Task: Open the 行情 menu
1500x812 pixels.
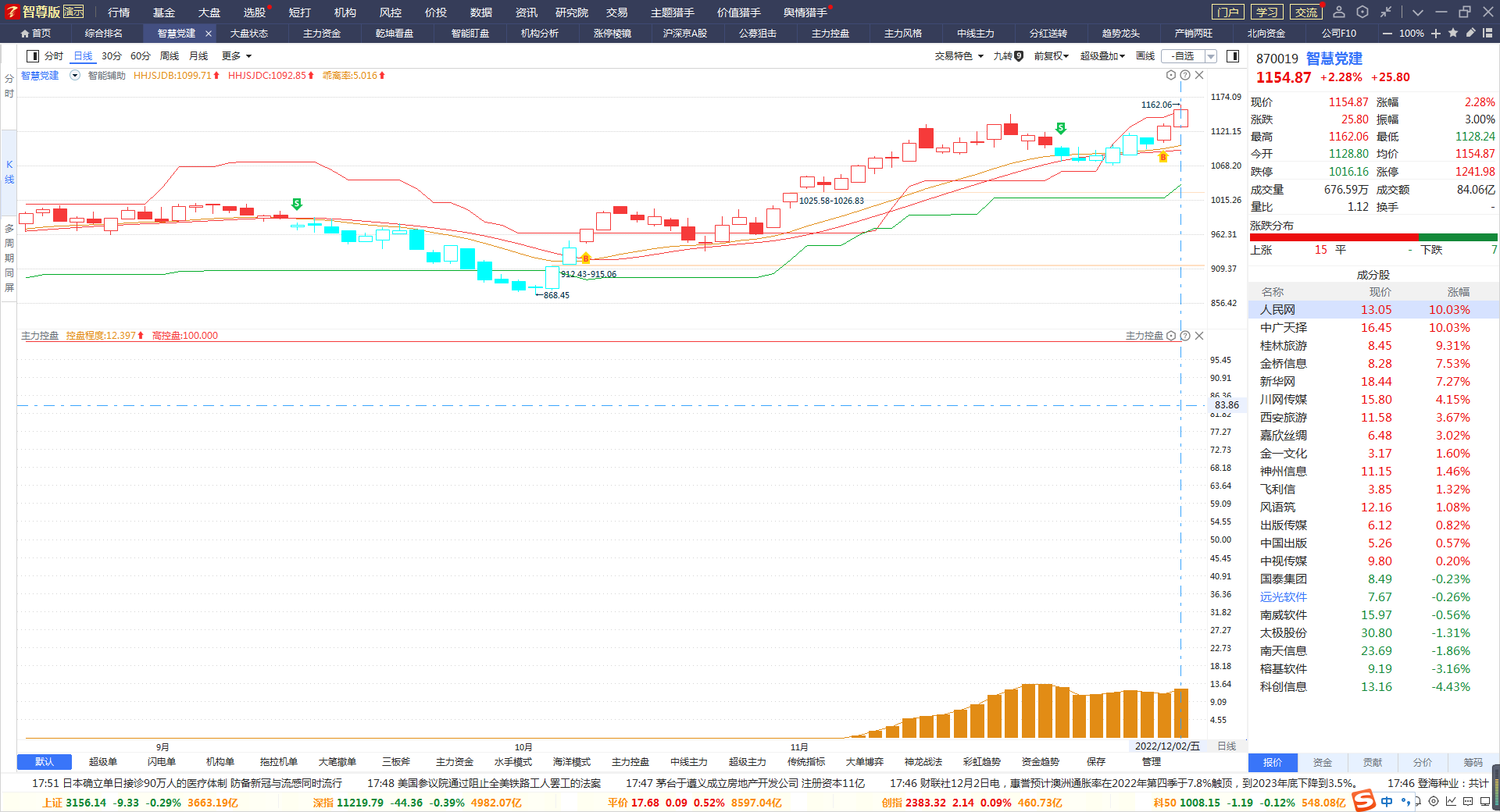Action: [119, 12]
